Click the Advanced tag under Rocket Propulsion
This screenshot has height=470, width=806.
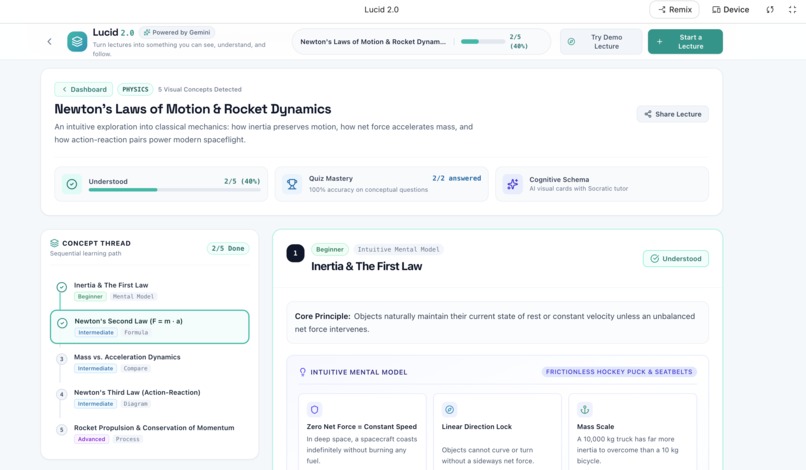tap(91, 439)
